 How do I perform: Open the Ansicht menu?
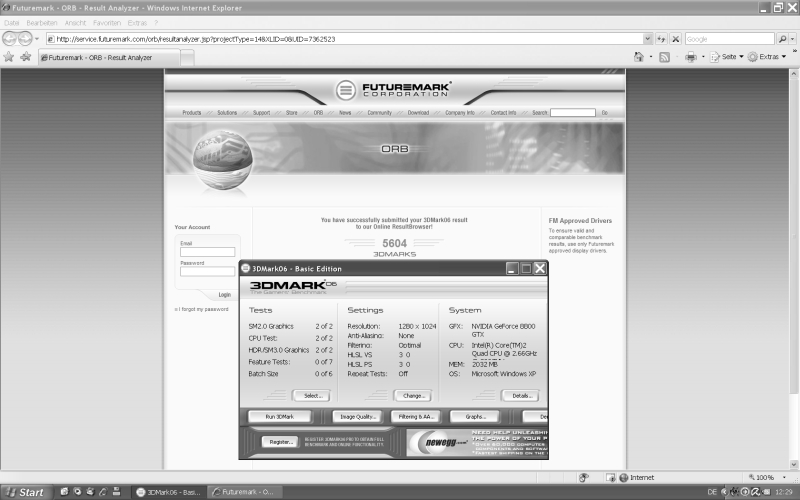[75, 23]
